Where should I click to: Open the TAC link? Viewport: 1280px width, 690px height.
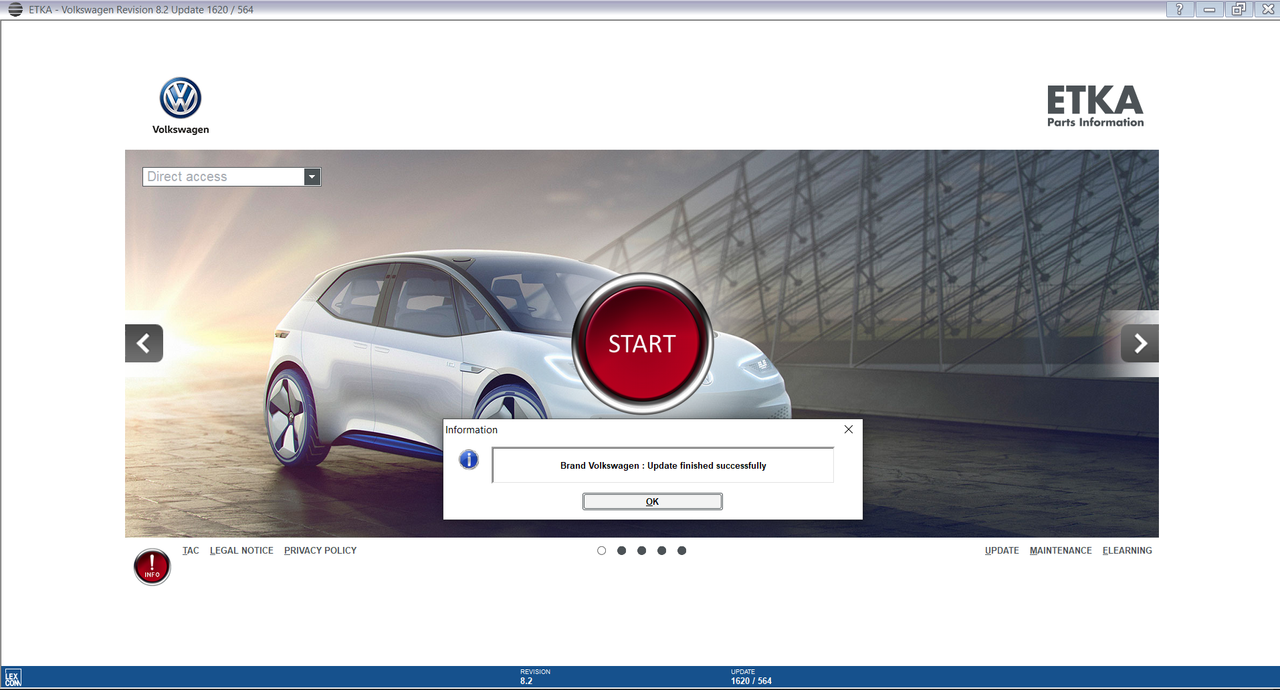191,551
